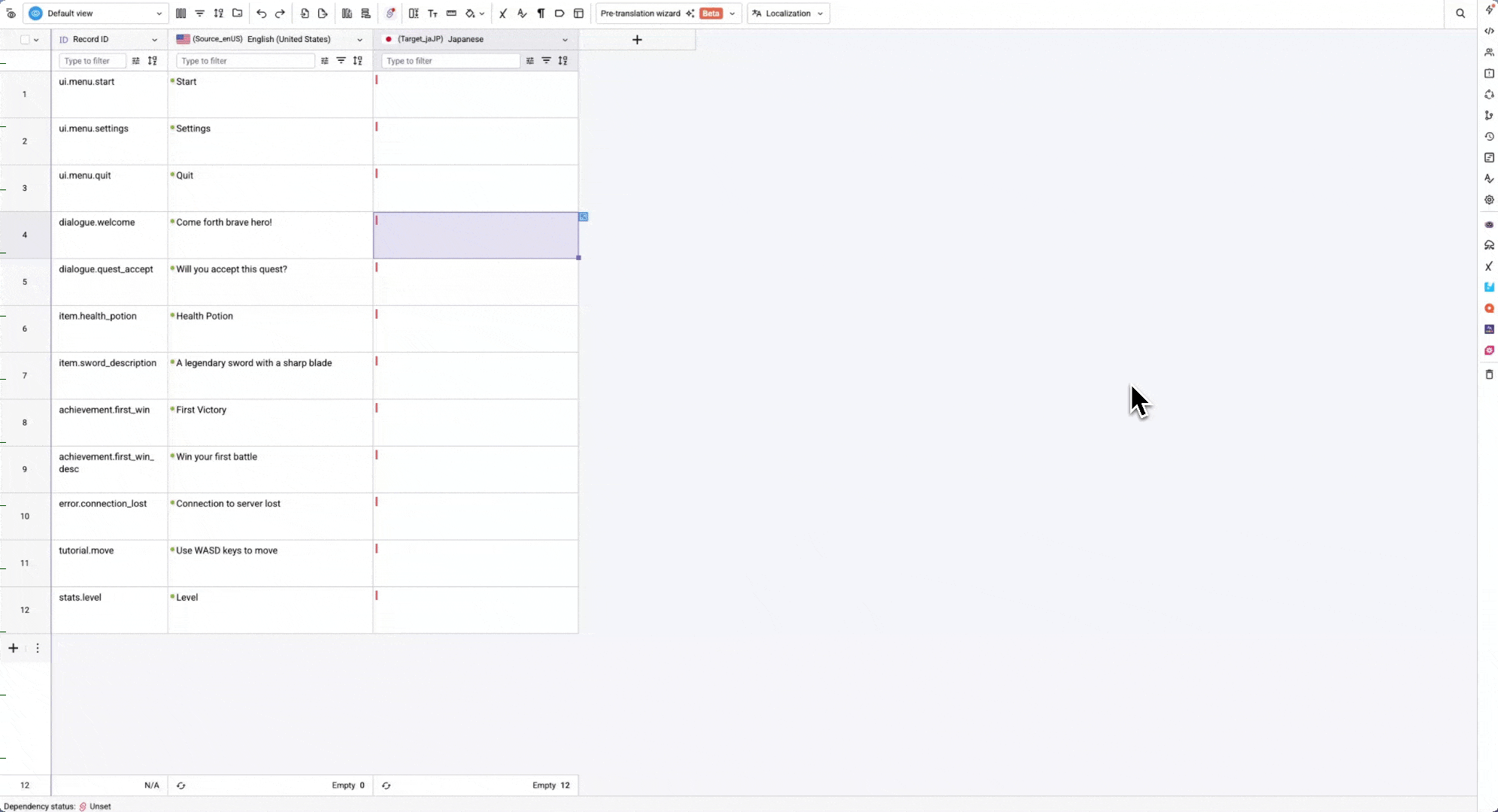This screenshot has width=1498, height=812.
Task: Toggle the preview eye icon at toolbar left
Action: click(x=11, y=13)
